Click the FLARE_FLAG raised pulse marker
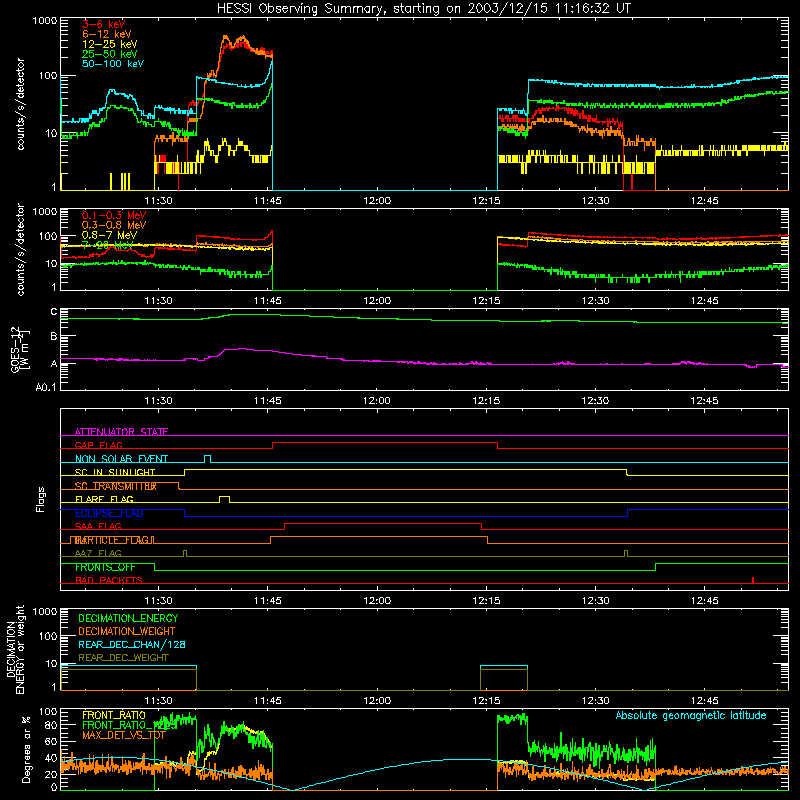This screenshot has height=800, width=800. click(x=224, y=499)
